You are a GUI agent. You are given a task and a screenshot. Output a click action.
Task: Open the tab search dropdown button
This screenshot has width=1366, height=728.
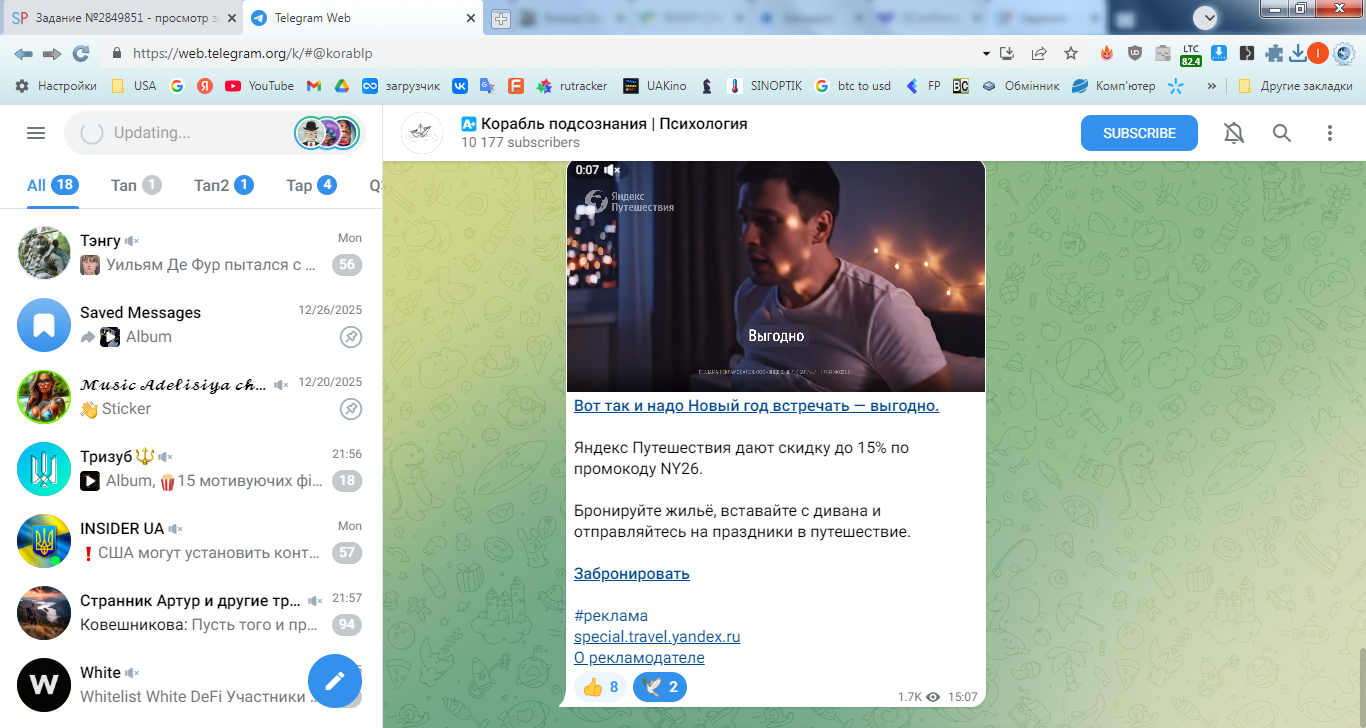(1206, 17)
